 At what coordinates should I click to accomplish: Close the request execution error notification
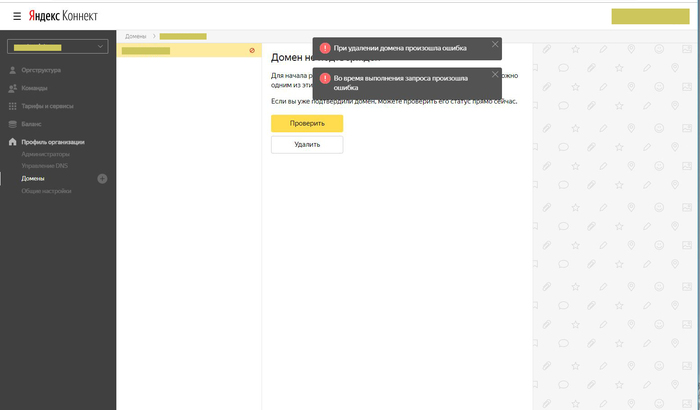point(495,75)
